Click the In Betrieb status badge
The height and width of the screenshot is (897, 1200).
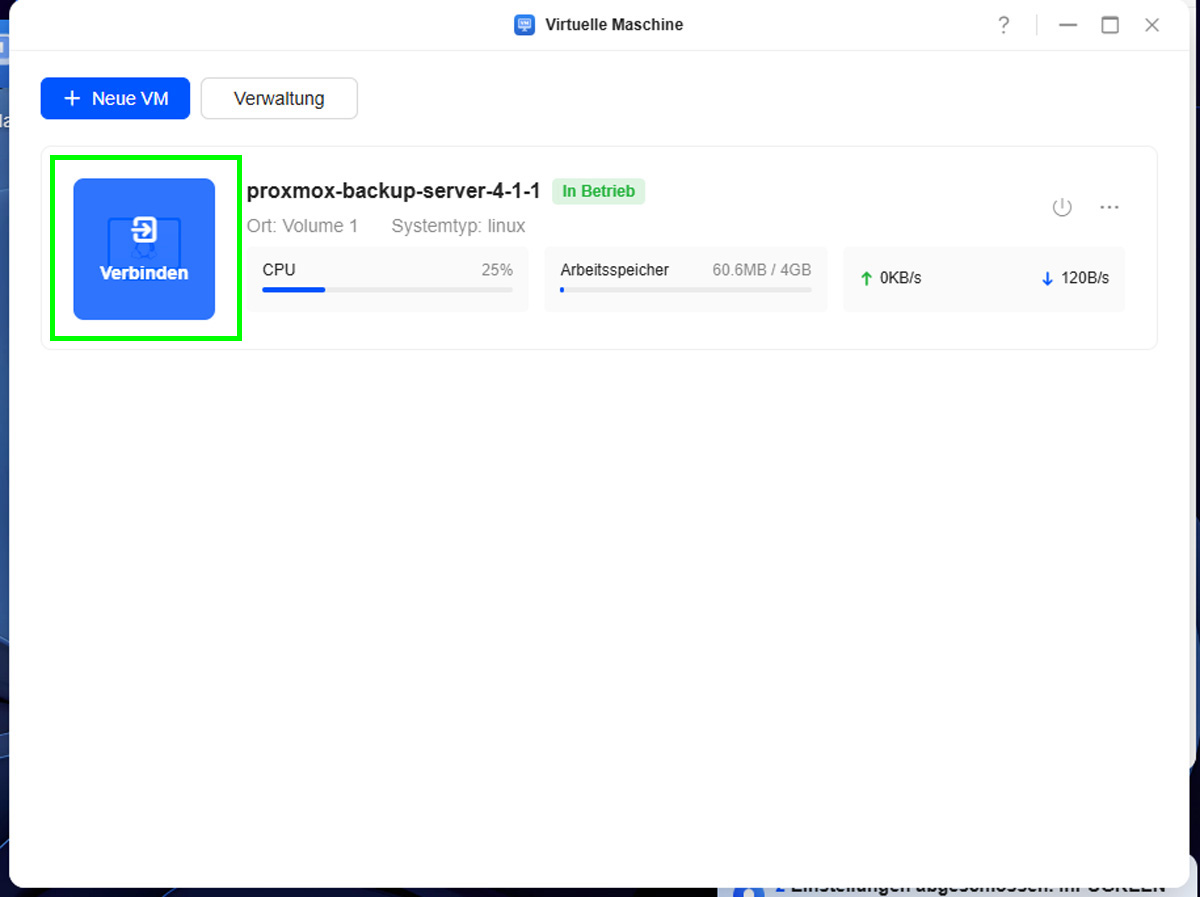(598, 191)
